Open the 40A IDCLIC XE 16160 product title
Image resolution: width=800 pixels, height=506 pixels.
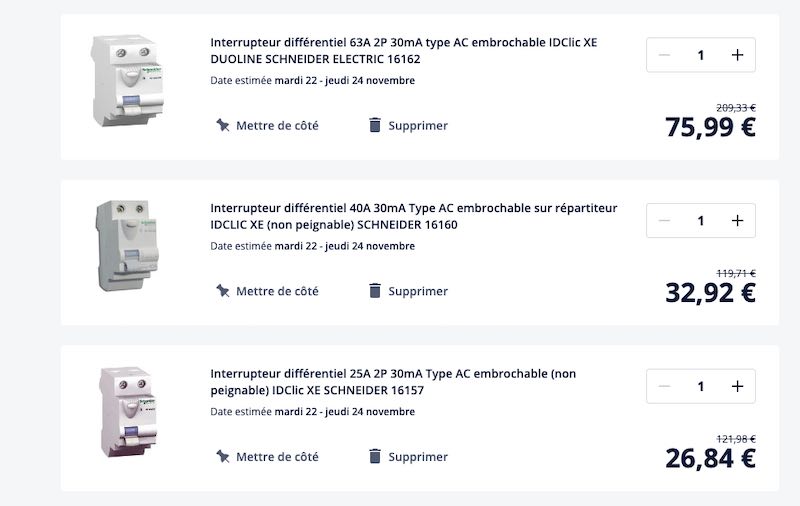click(414, 216)
